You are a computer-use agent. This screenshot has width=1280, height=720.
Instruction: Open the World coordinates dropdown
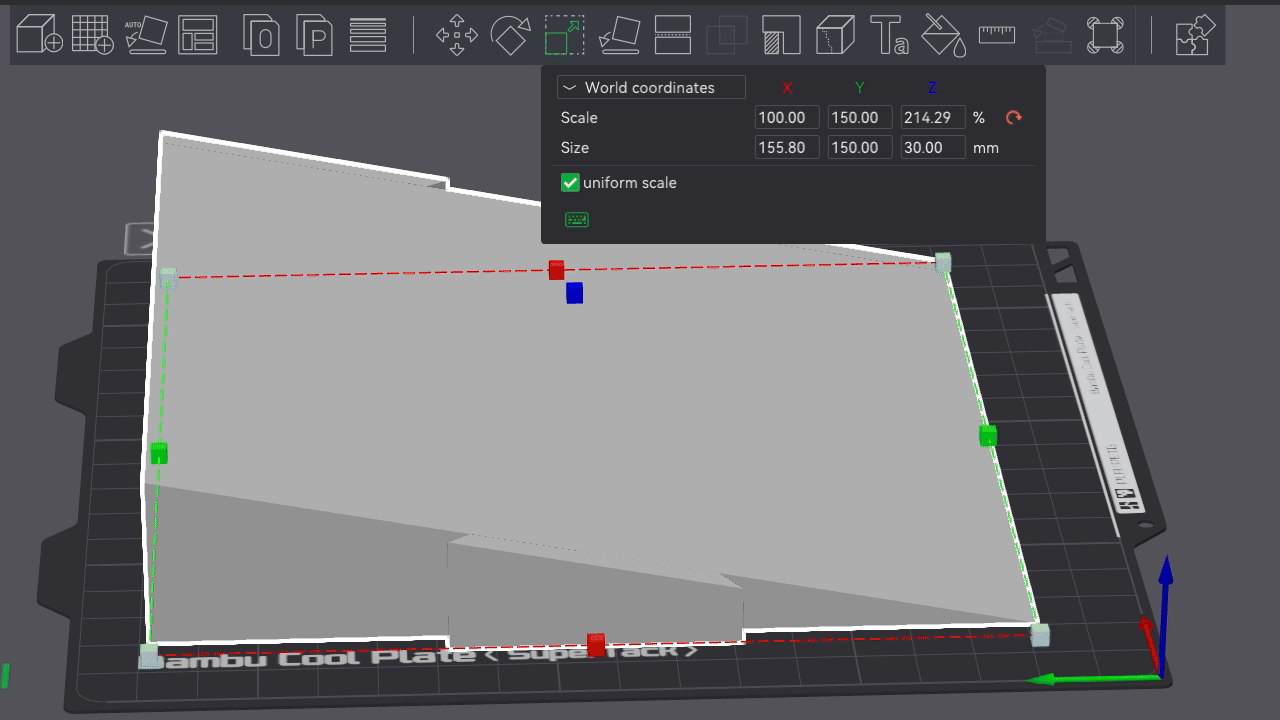(651, 87)
